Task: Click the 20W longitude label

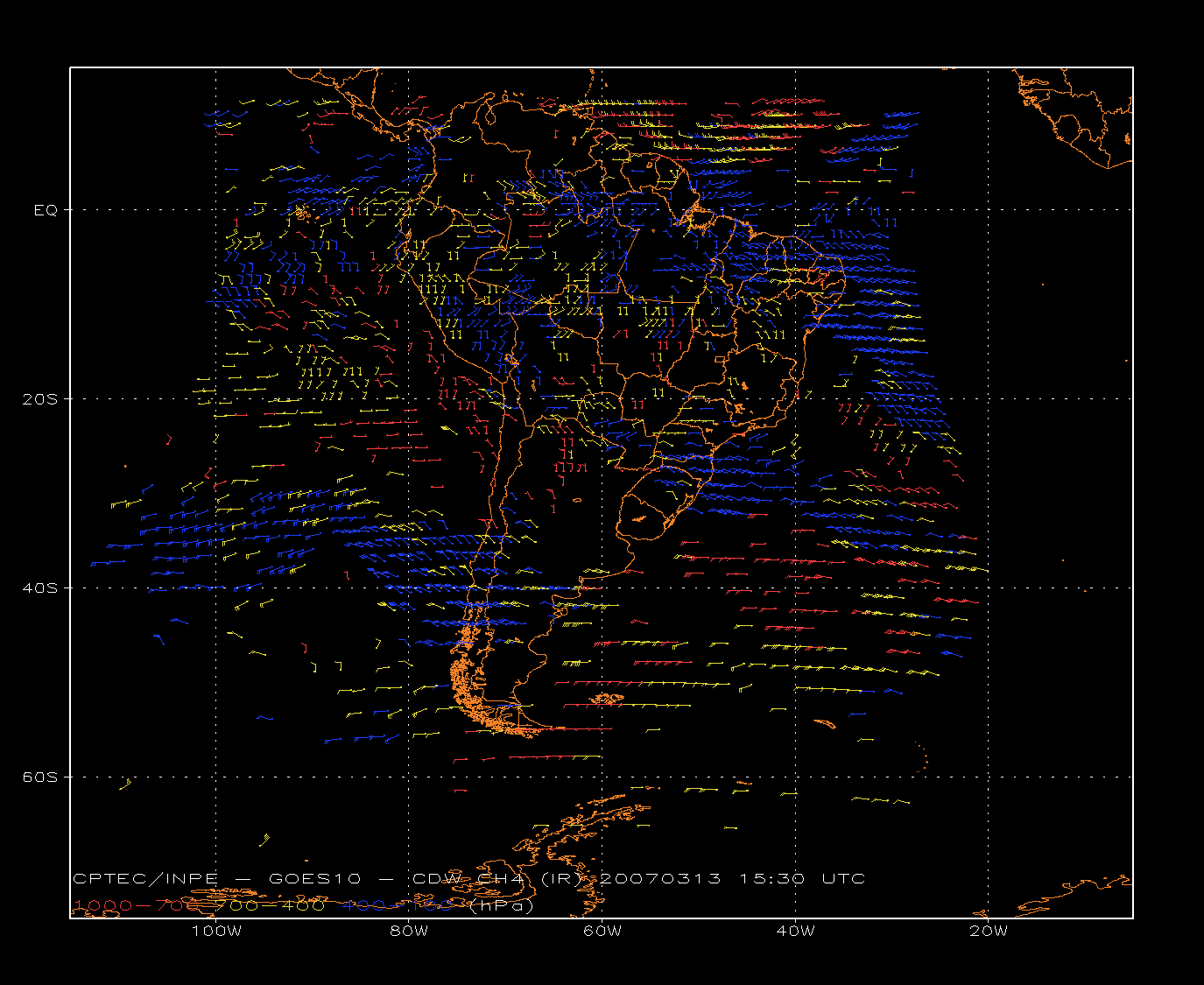Action: point(989,931)
